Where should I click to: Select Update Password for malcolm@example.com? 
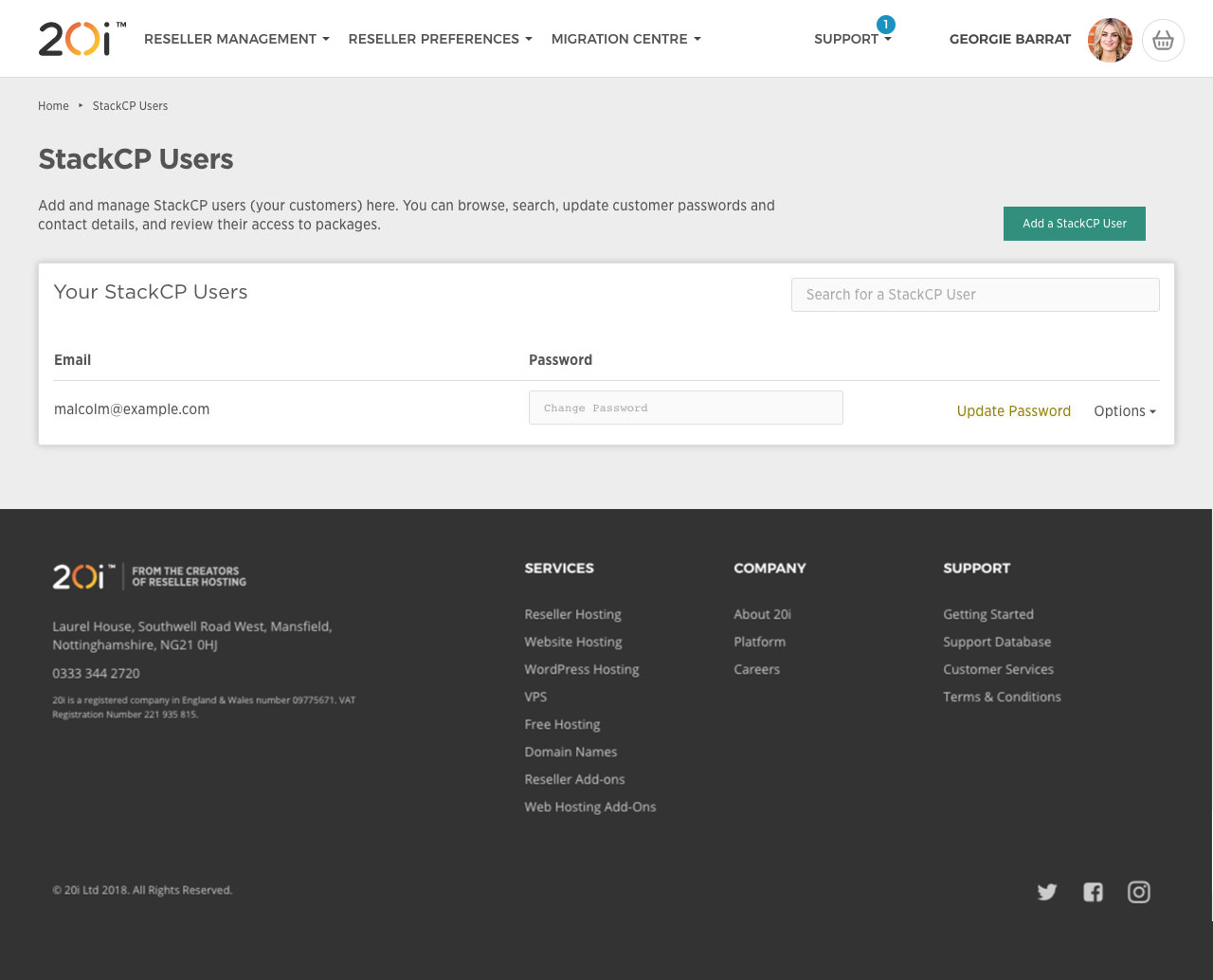tap(1014, 411)
